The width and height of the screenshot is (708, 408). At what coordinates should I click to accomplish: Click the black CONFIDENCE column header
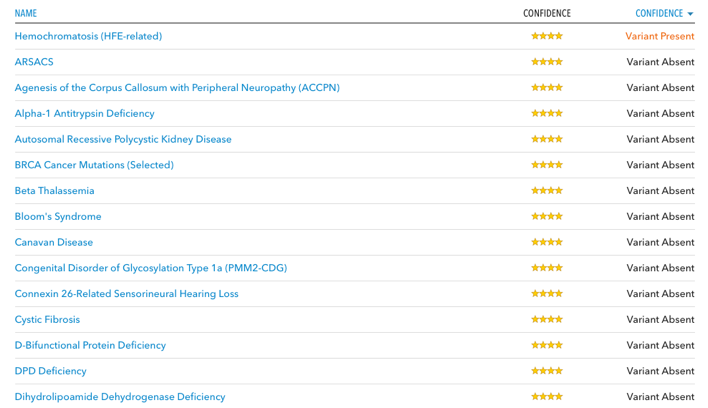(547, 13)
